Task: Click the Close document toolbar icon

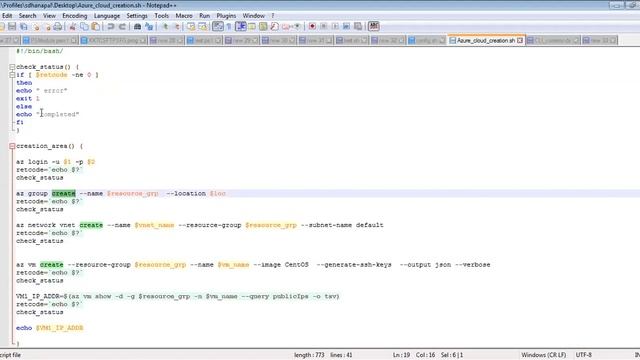Action: (x=36, y=27)
